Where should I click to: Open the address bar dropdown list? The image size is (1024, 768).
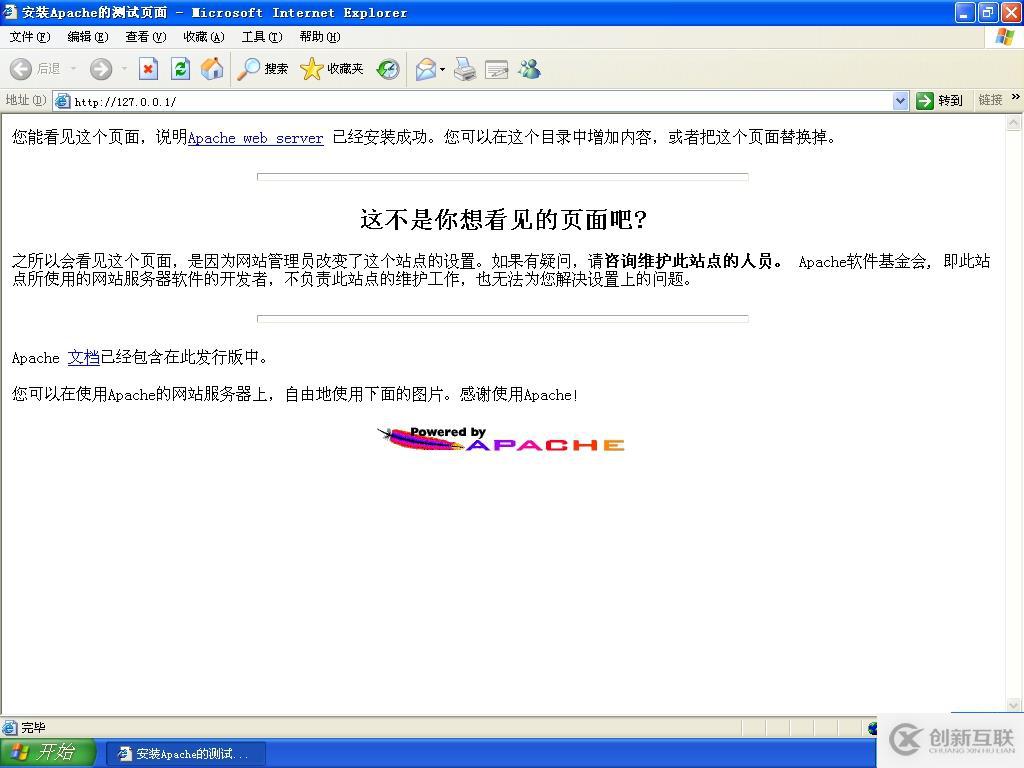[x=898, y=100]
